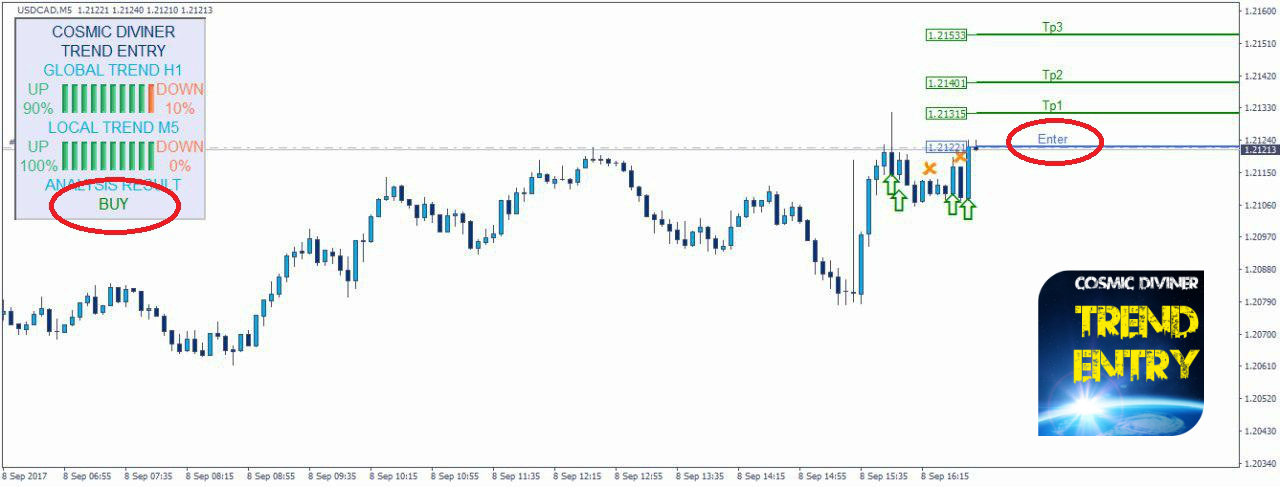Screen dimensions: 1280x487
Task: Select the Tp3 label
Action: [1052, 27]
